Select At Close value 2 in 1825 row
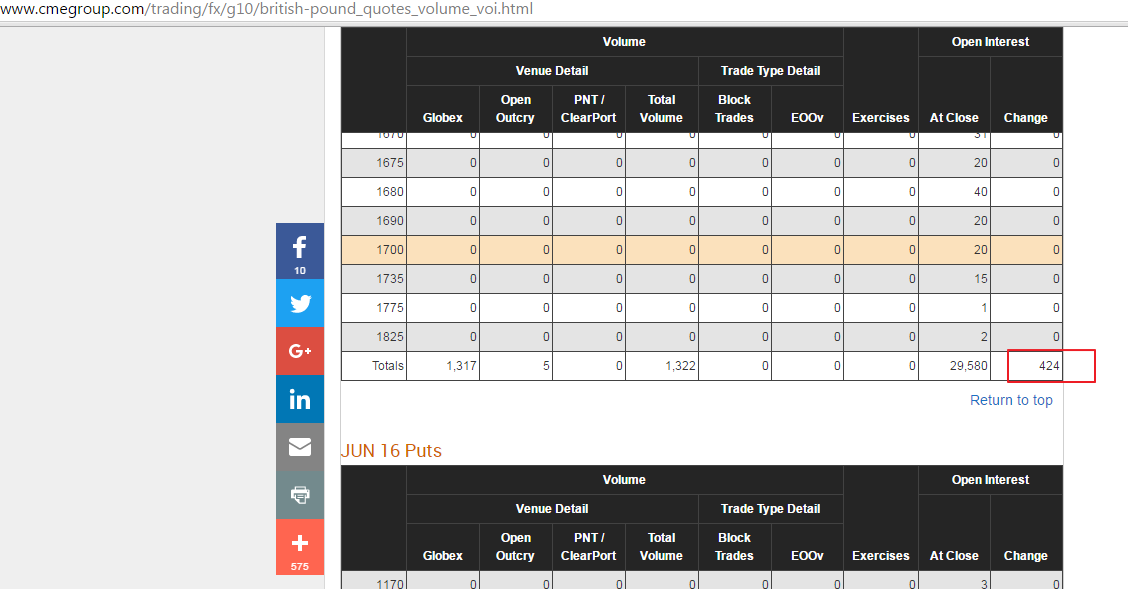1128x589 pixels. pyautogui.click(x=984, y=337)
